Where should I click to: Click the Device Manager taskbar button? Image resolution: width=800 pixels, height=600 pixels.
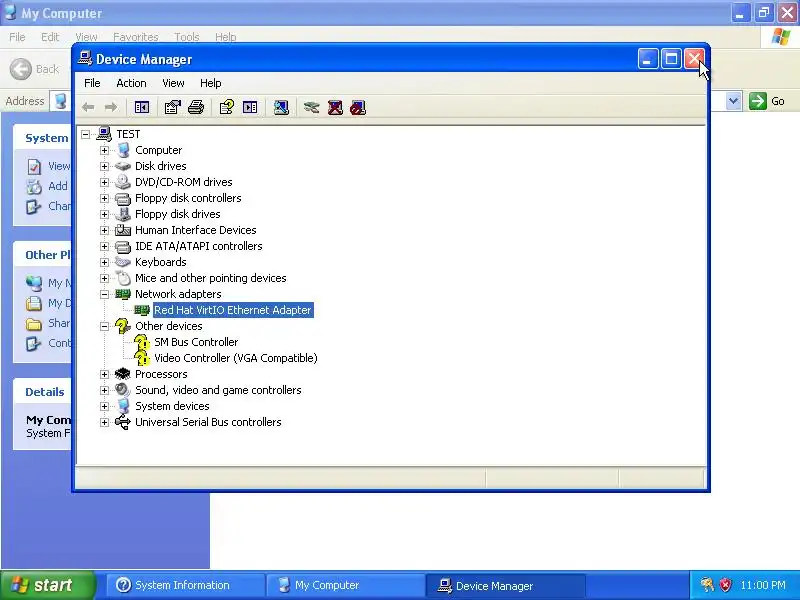tap(505, 585)
